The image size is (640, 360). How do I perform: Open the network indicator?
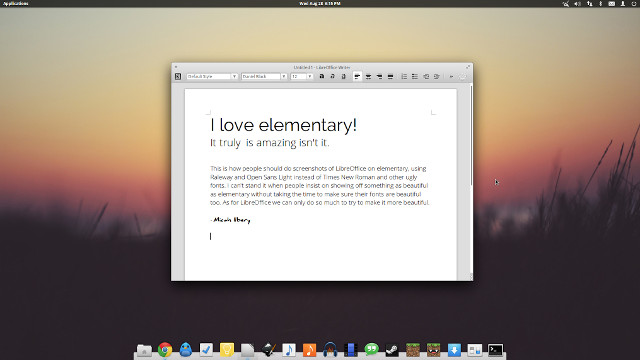coord(589,4)
